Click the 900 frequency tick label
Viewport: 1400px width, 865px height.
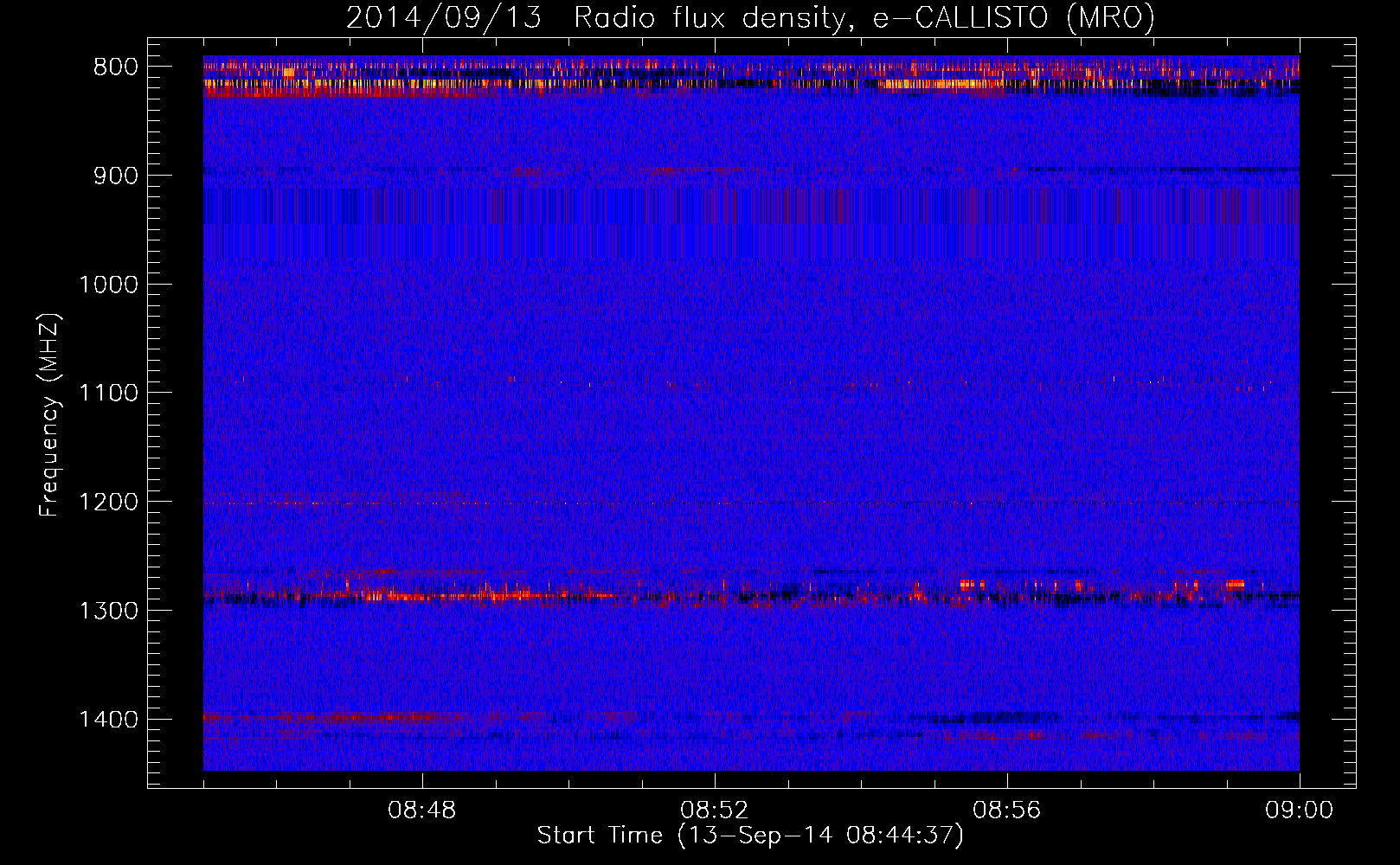click(x=115, y=176)
